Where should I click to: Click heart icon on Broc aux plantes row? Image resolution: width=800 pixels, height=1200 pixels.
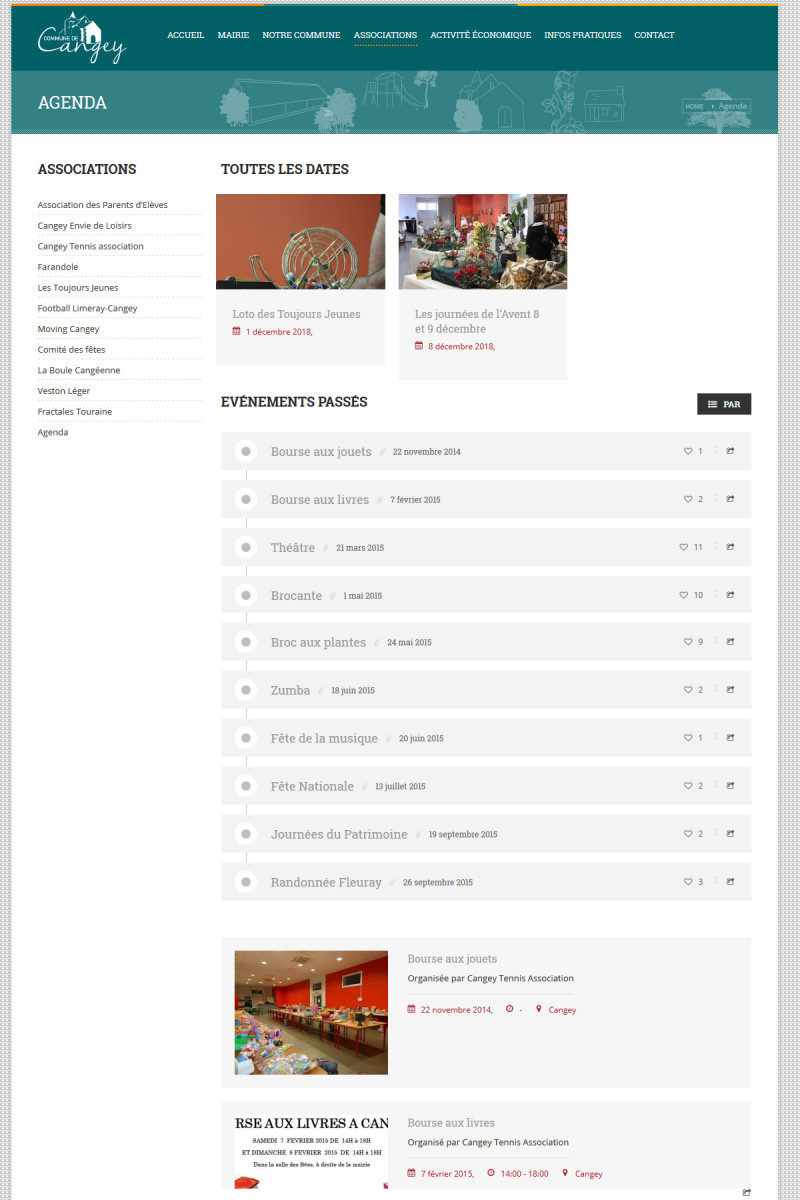(x=688, y=642)
